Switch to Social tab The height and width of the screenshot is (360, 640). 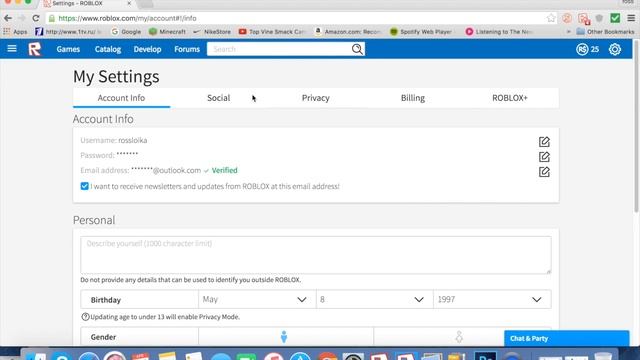pos(218,98)
